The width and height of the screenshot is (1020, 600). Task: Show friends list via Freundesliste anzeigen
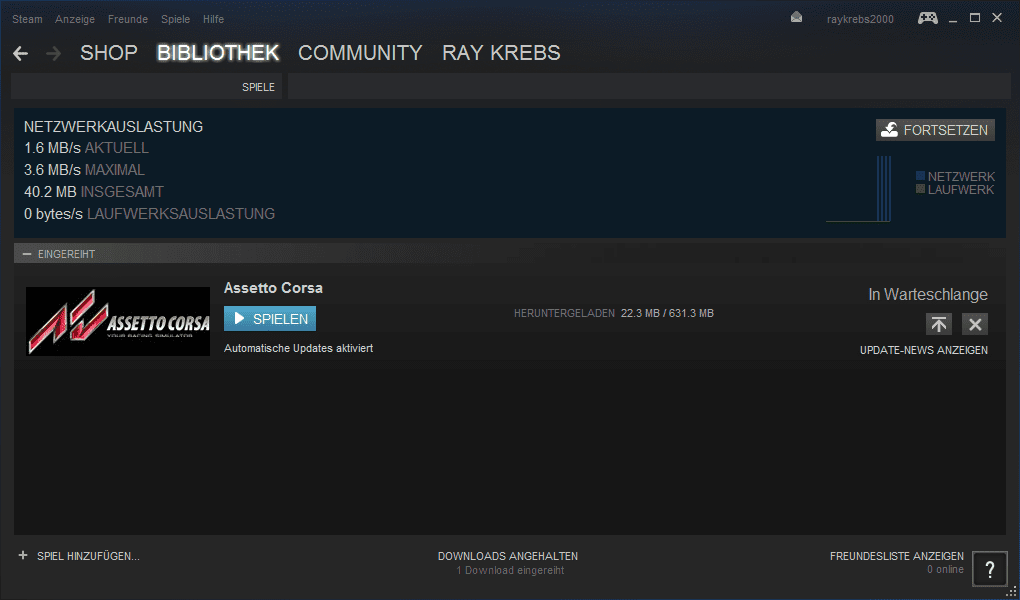pos(897,556)
